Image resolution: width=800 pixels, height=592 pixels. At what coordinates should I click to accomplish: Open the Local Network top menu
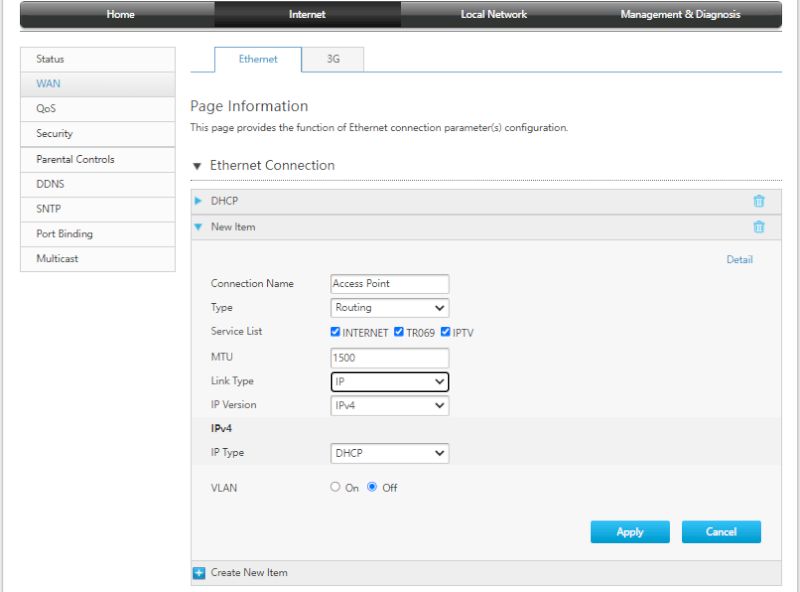coord(493,14)
